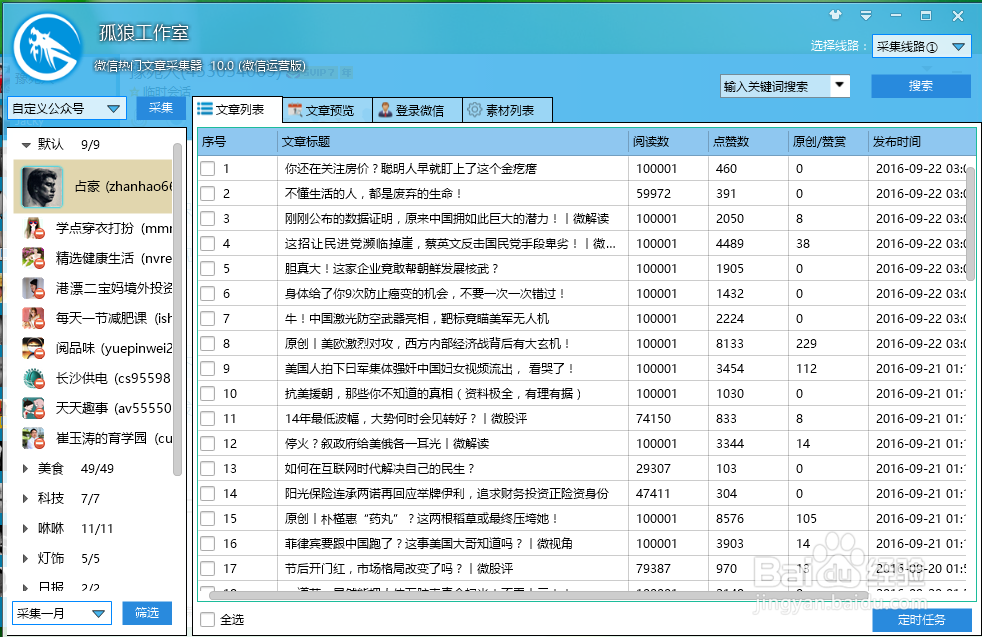Click avatar icon of 港漂二宝妈境外投资
The image size is (982, 637).
pyautogui.click(x=33, y=288)
